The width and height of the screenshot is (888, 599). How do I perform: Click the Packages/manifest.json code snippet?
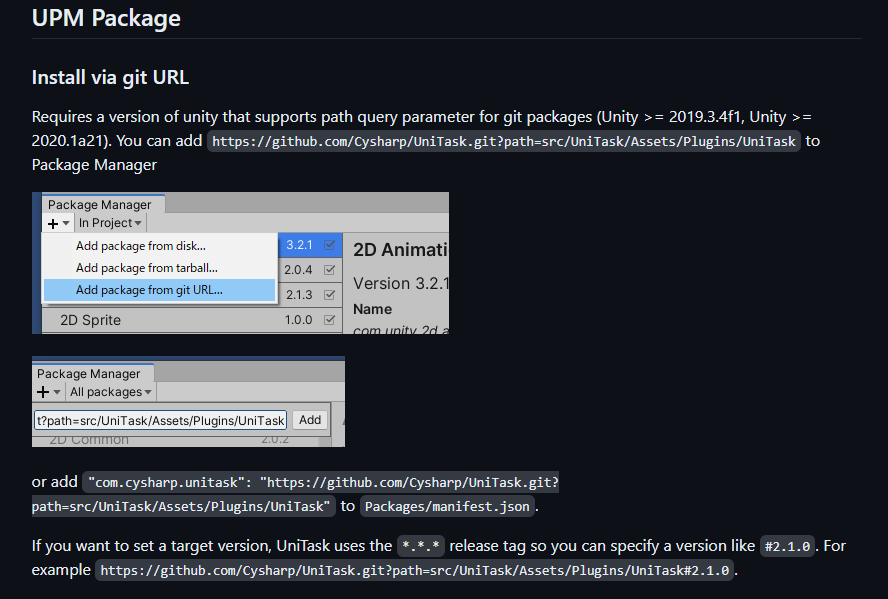[x=447, y=506]
